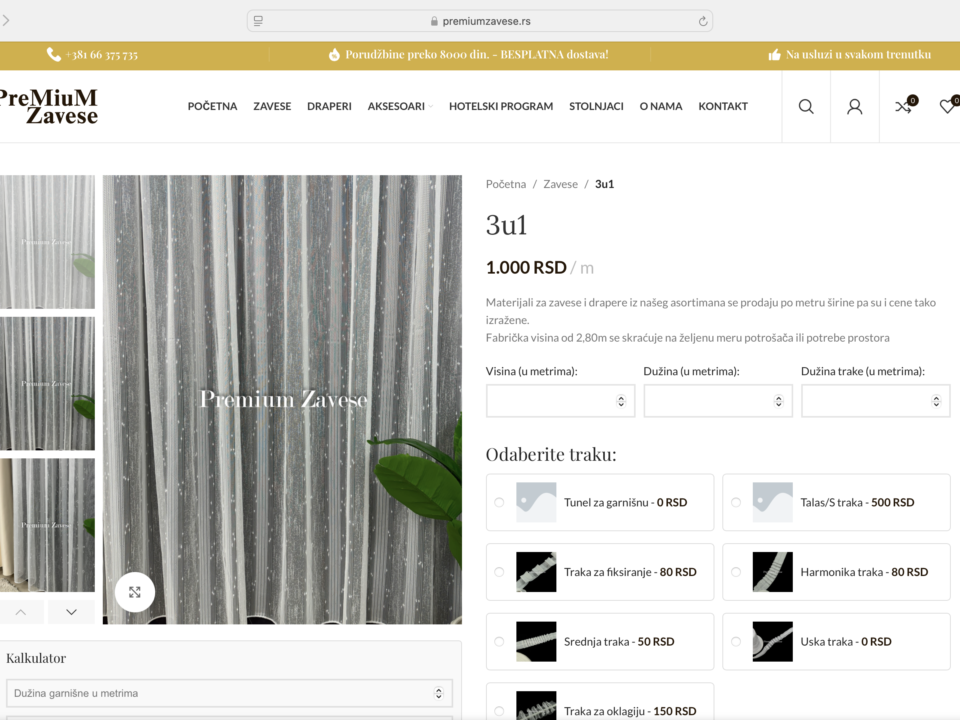Open the Draperi menu item
960x720 pixels.
point(329,106)
